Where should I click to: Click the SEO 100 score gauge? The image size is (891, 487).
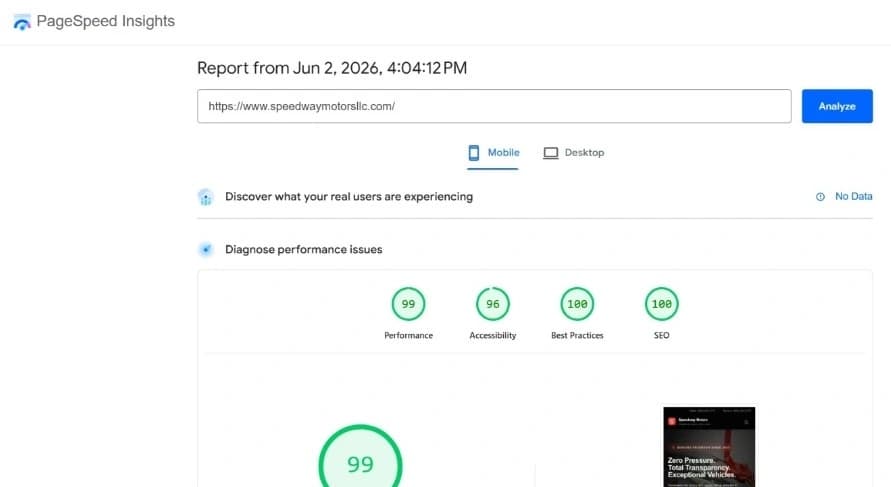click(x=661, y=304)
